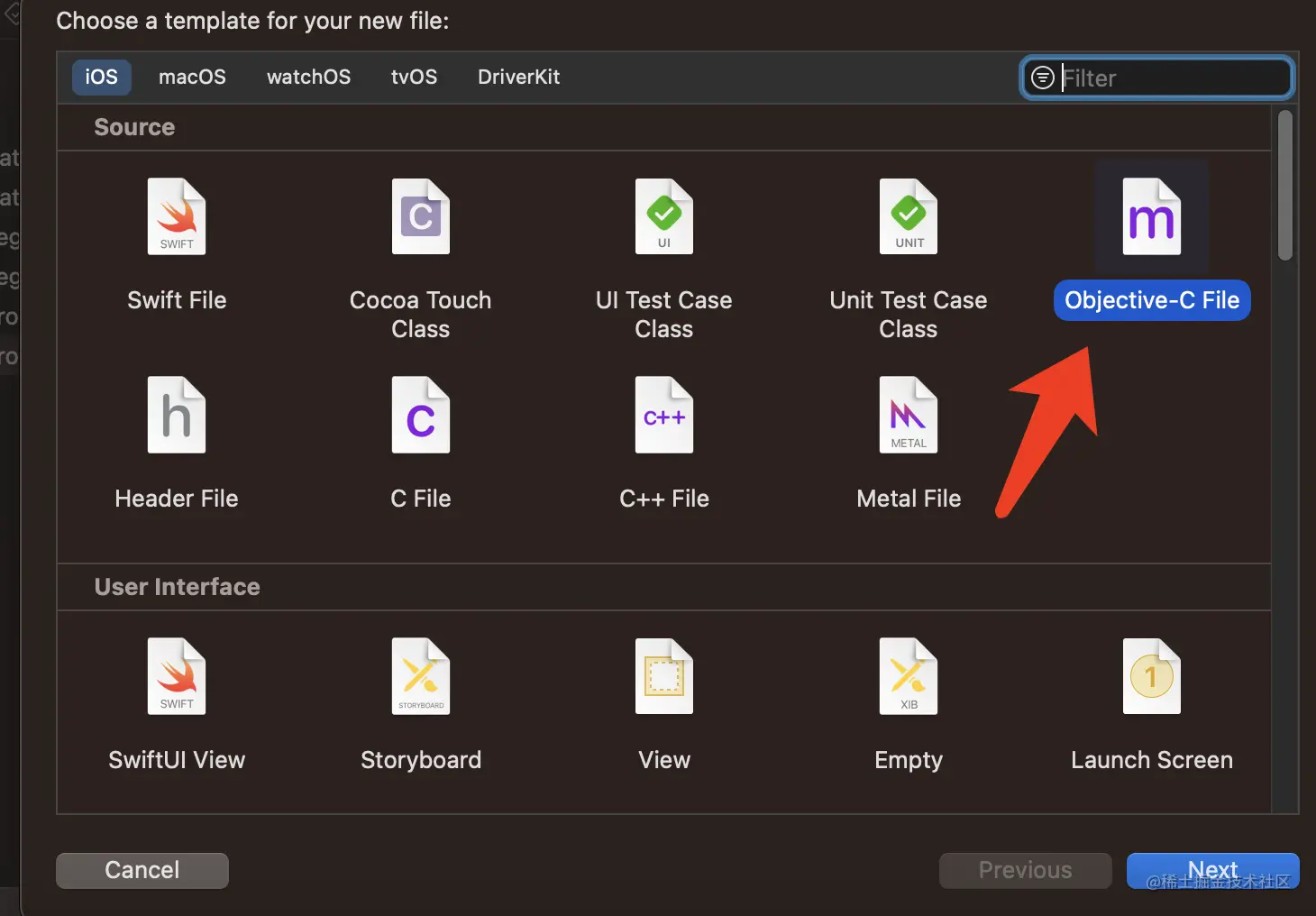This screenshot has width=1316, height=916.
Task: Show the tvOS platform tab
Action: pyautogui.click(x=414, y=77)
